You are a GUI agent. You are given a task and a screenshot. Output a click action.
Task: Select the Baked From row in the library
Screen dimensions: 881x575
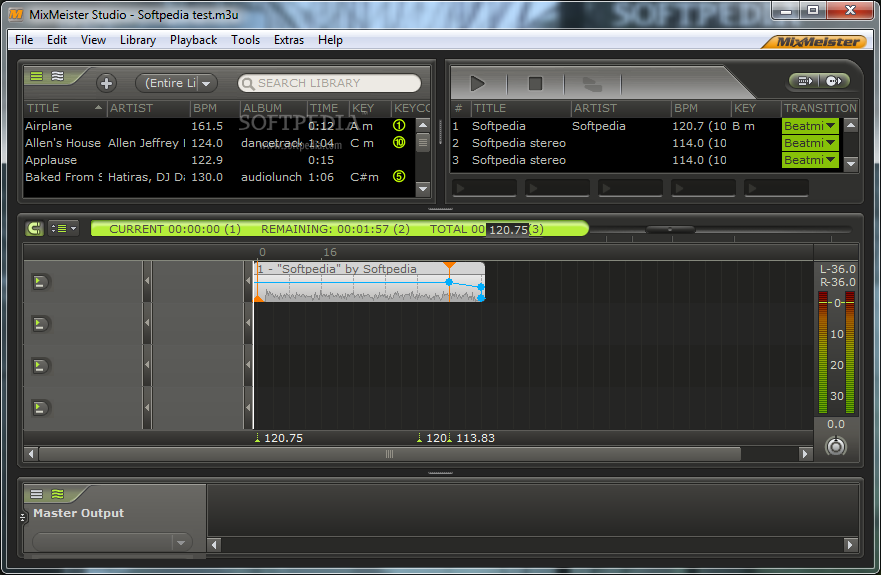tap(219, 177)
